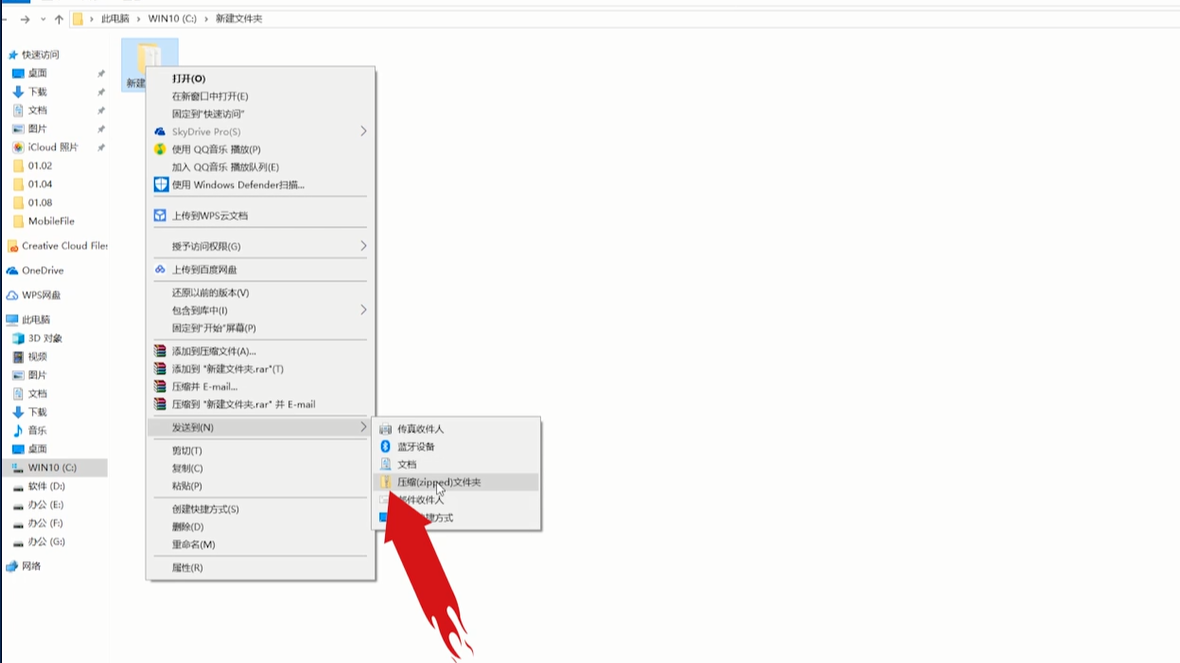Viewport: 1180px width, 663px height.
Task: Click the WinRAR icon beside 压缩并 E-mail
Action: [160, 386]
